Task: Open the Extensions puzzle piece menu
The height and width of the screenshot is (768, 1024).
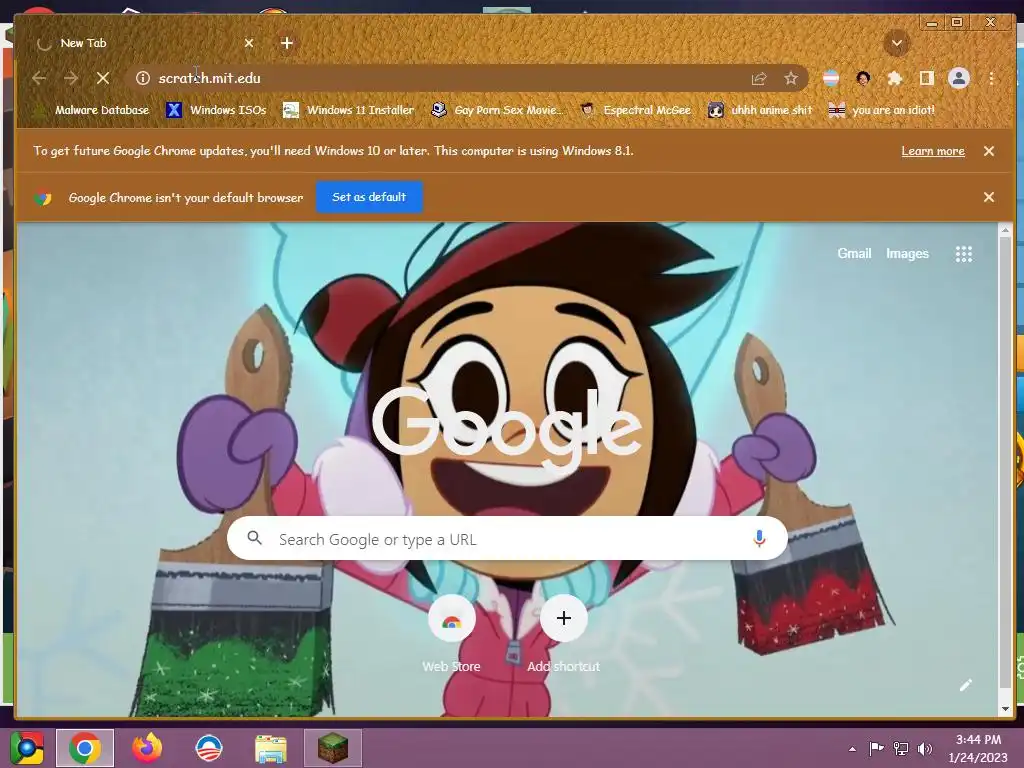Action: pyautogui.click(x=895, y=78)
